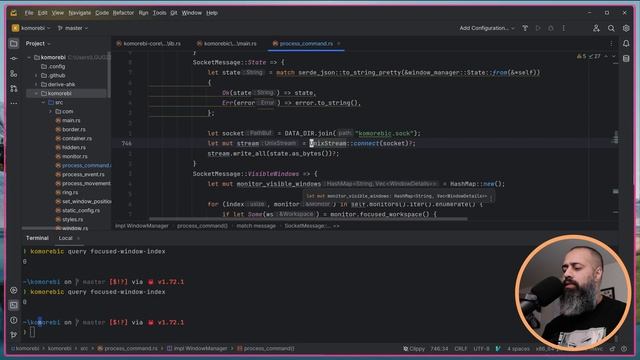Open the Navigate menu
Image resolution: width=640 pixels, height=360 pixels.
80,13
